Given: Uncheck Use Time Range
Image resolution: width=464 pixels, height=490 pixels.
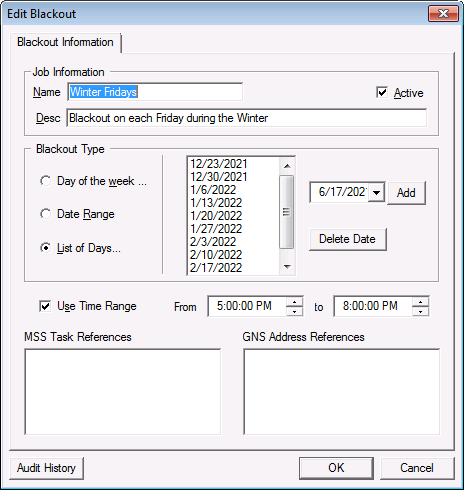Looking at the screenshot, I should tap(45, 306).
